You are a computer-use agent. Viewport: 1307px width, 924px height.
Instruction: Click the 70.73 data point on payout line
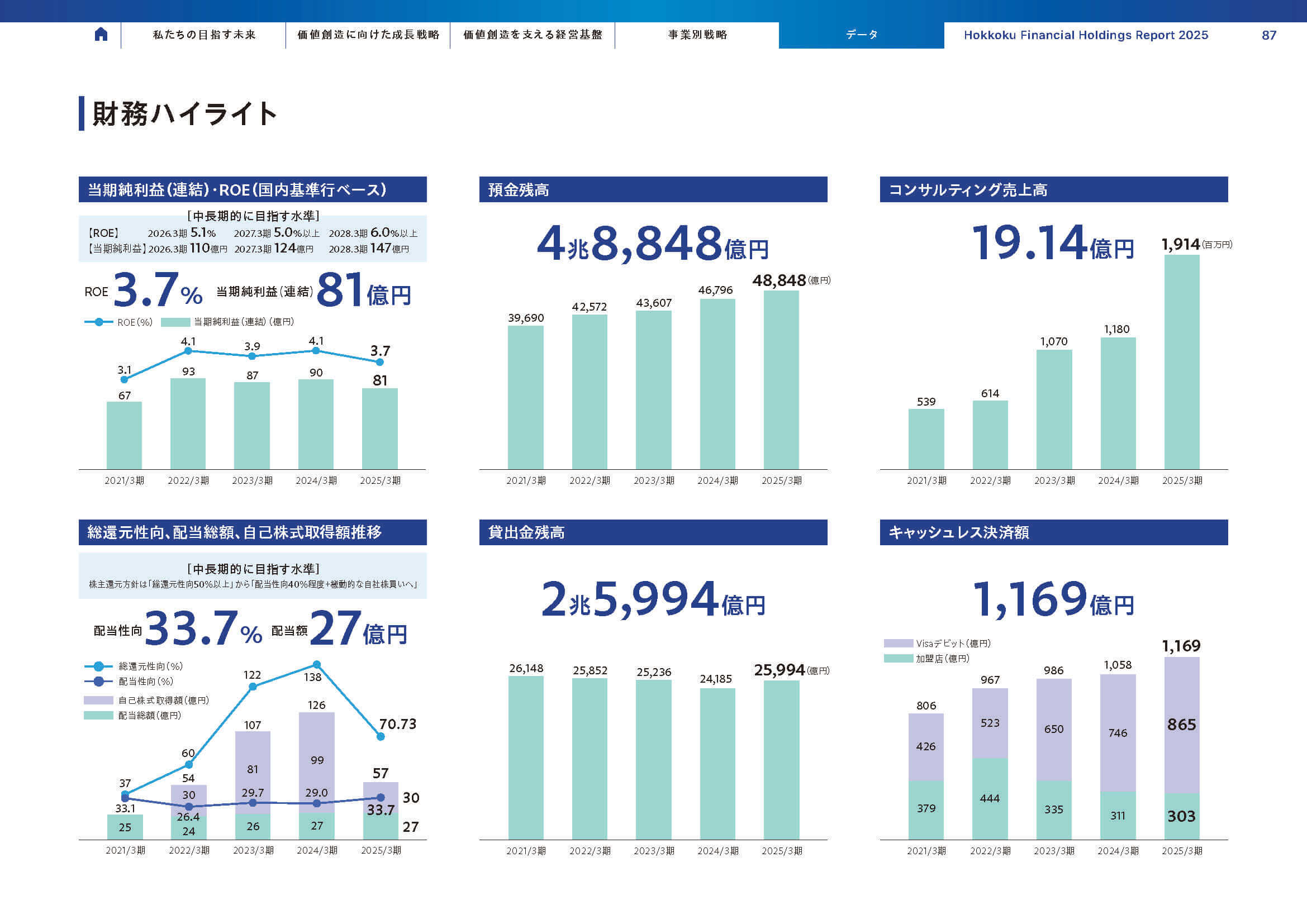pyautogui.click(x=381, y=737)
